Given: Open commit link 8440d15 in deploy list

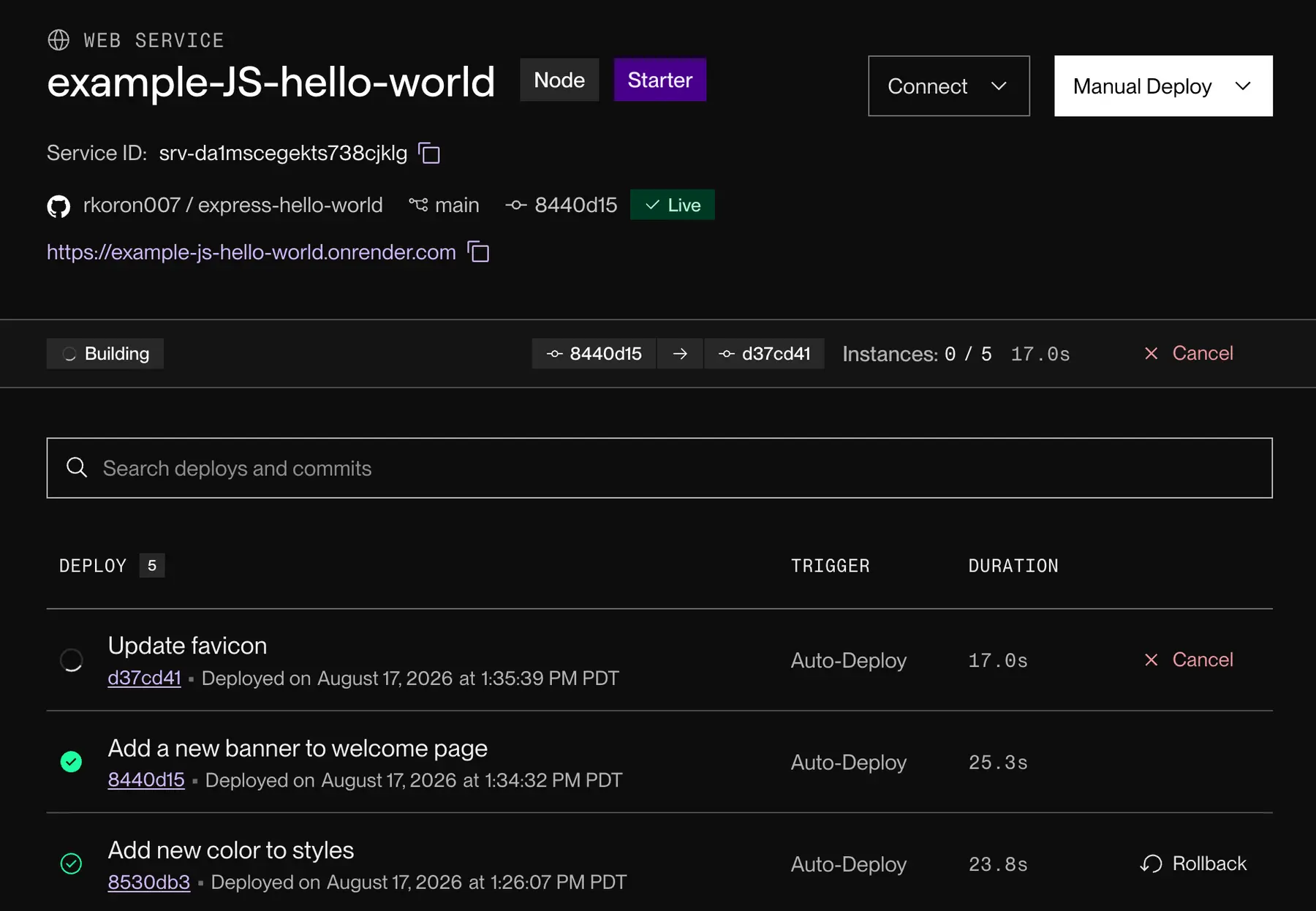Looking at the screenshot, I should tap(146, 779).
